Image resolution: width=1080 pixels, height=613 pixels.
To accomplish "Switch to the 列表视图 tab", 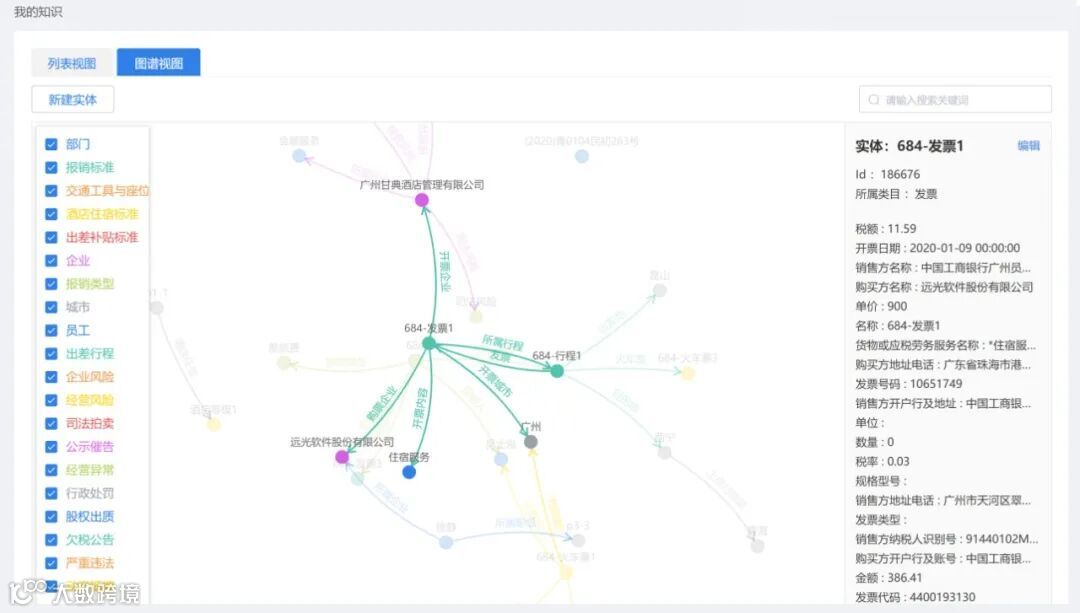I will point(72,63).
